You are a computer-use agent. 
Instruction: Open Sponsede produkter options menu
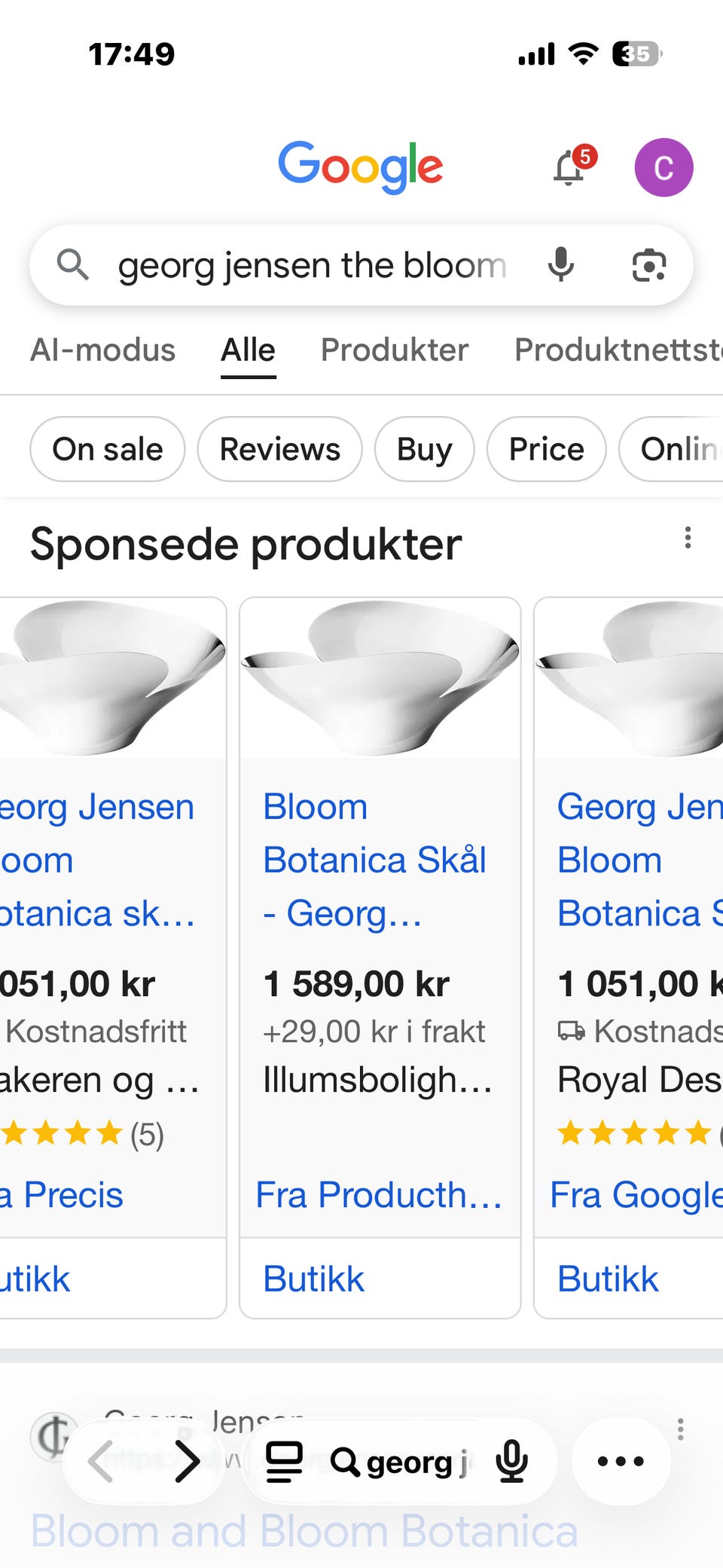(687, 538)
